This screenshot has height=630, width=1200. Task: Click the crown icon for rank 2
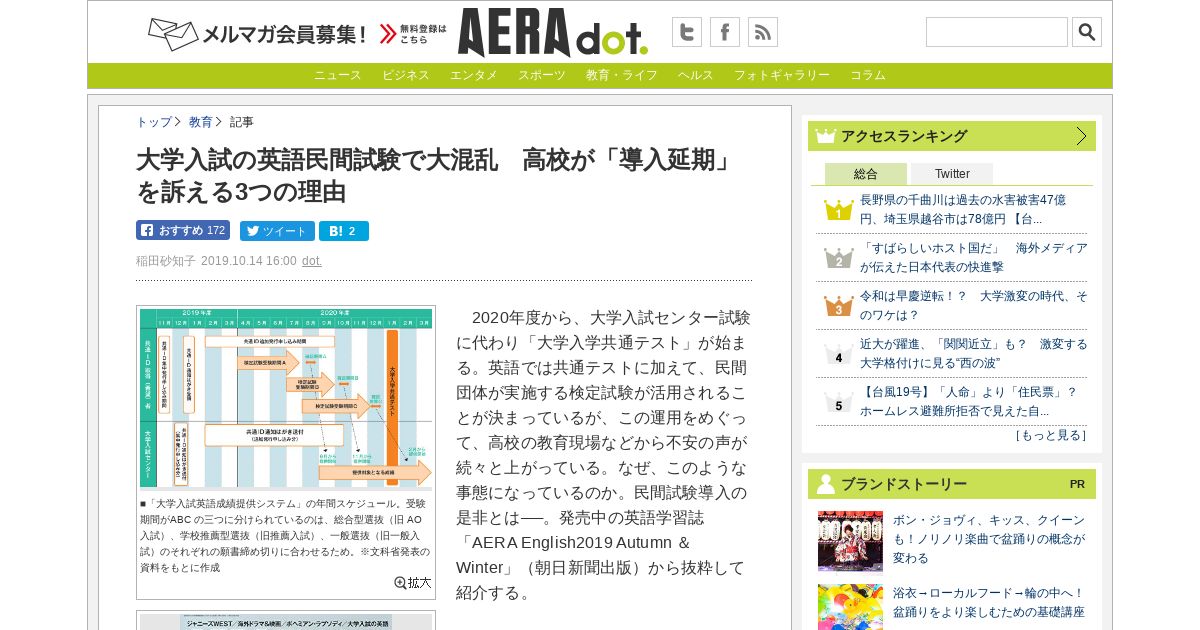pos(838,258)
